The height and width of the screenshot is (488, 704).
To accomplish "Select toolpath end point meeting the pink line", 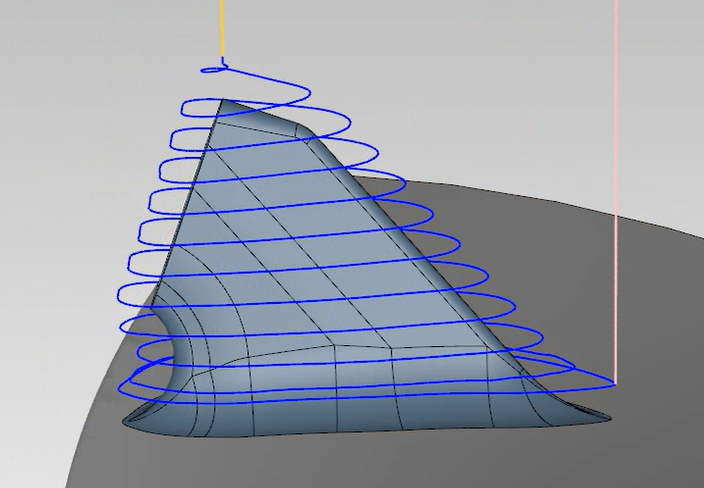I will pyautogui.click(x=615, y=383).
